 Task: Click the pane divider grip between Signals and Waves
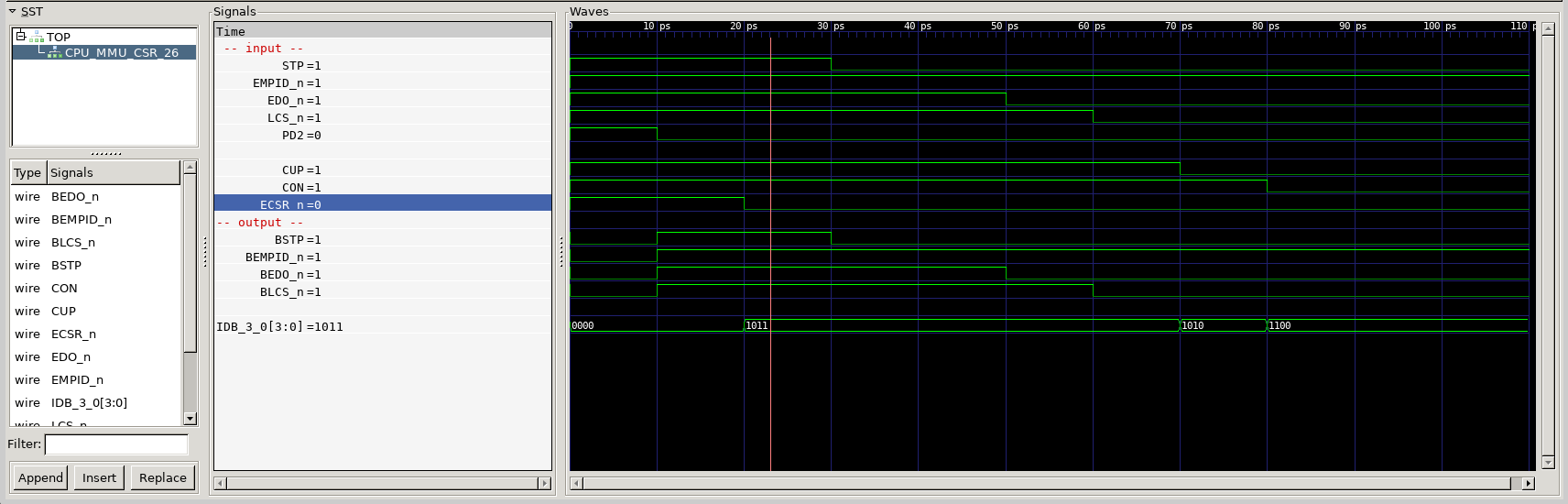[561, 252]
